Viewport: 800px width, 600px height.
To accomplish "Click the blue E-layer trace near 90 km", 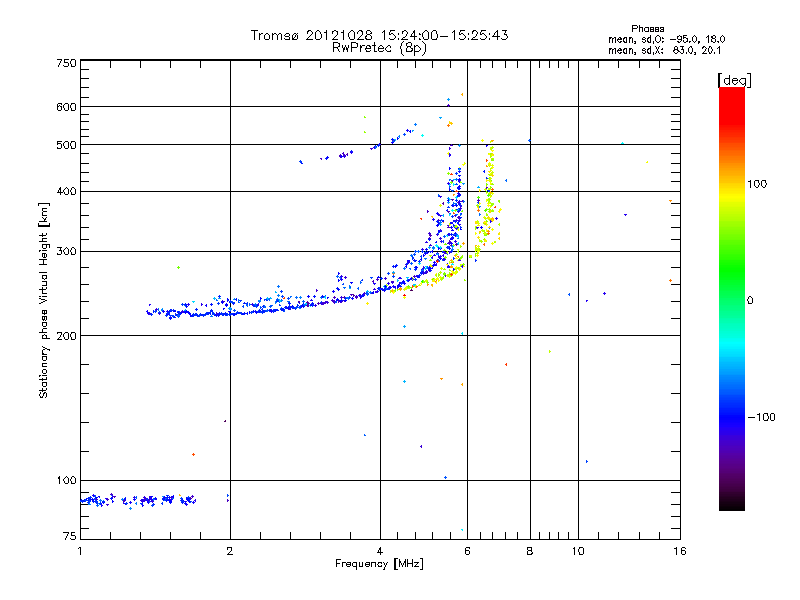I will (138, 500).
